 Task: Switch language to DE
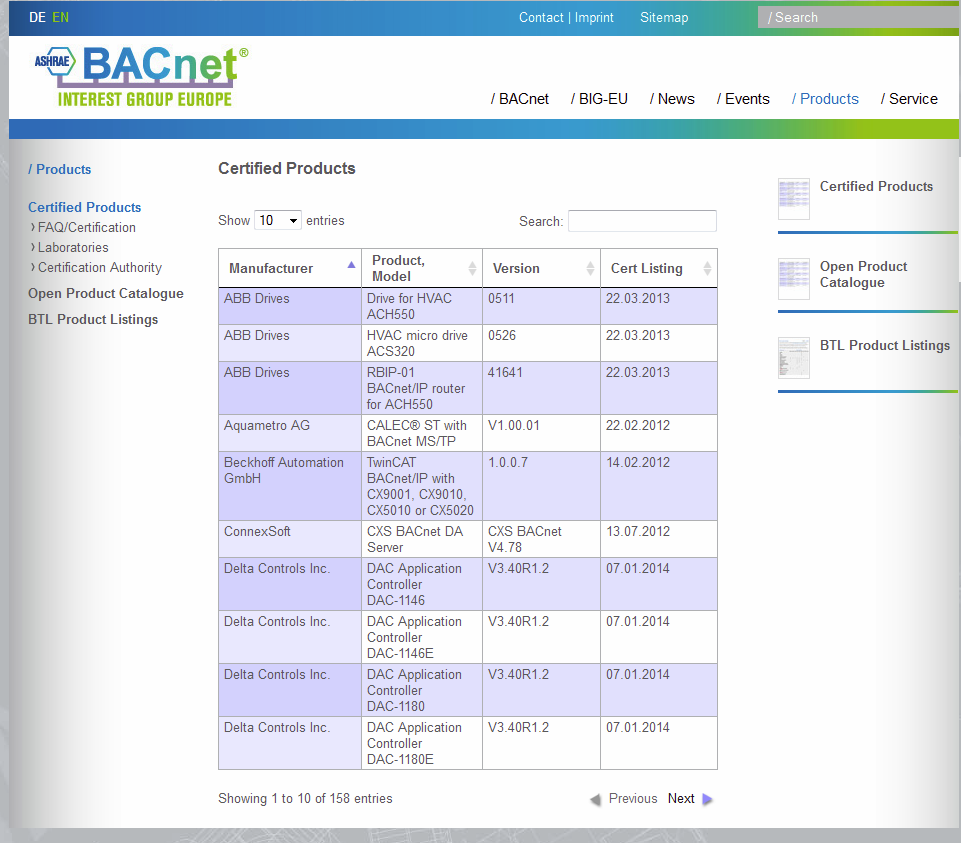(37, 17)
